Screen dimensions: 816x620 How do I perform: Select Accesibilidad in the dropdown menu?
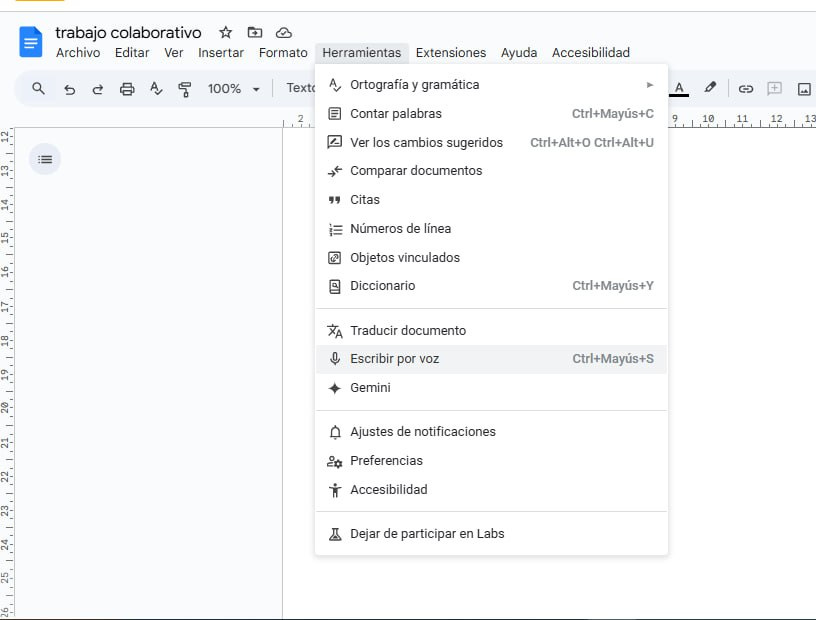click(x=491, y=490)
